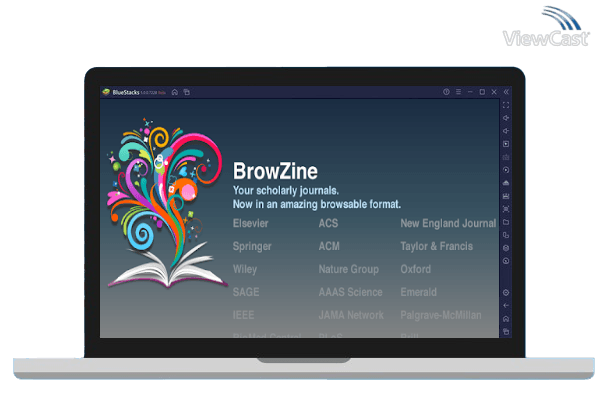The image size is (602, 414).
Task: Select Oxford in the publisher list
Action: click(415, 269)
